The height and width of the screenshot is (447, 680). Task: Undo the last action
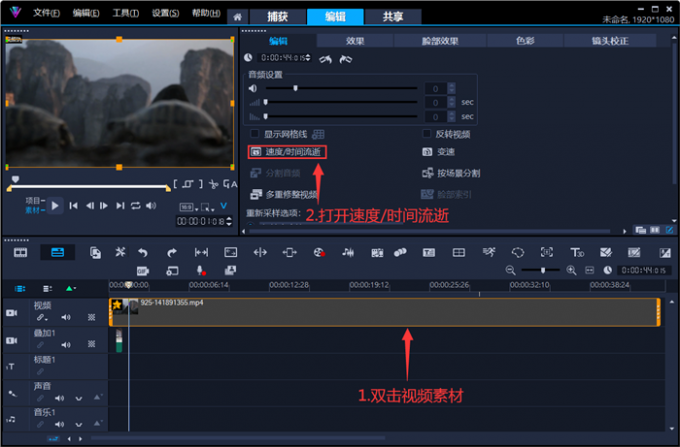[x=143, y=252]
